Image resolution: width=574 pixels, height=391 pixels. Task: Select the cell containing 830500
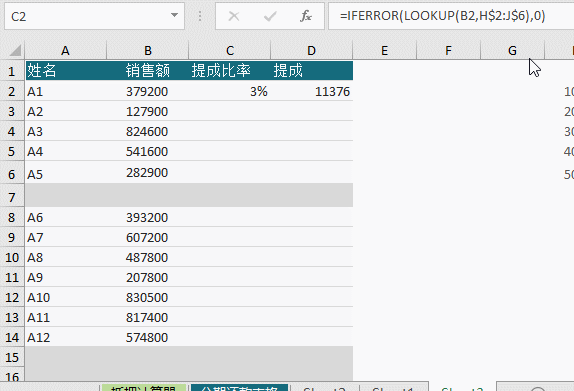(x=148, y=297)
